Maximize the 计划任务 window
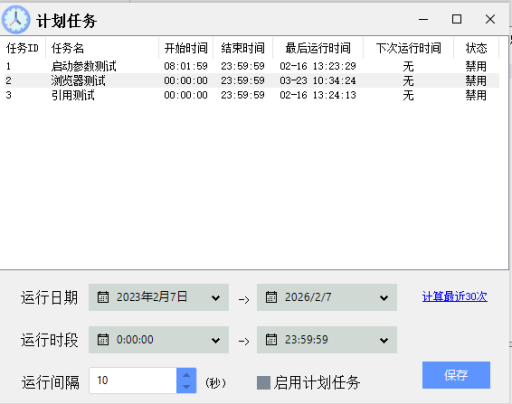The height and width of the screenshot is (404, 512). pyautogui.click(x=457, y=19)
